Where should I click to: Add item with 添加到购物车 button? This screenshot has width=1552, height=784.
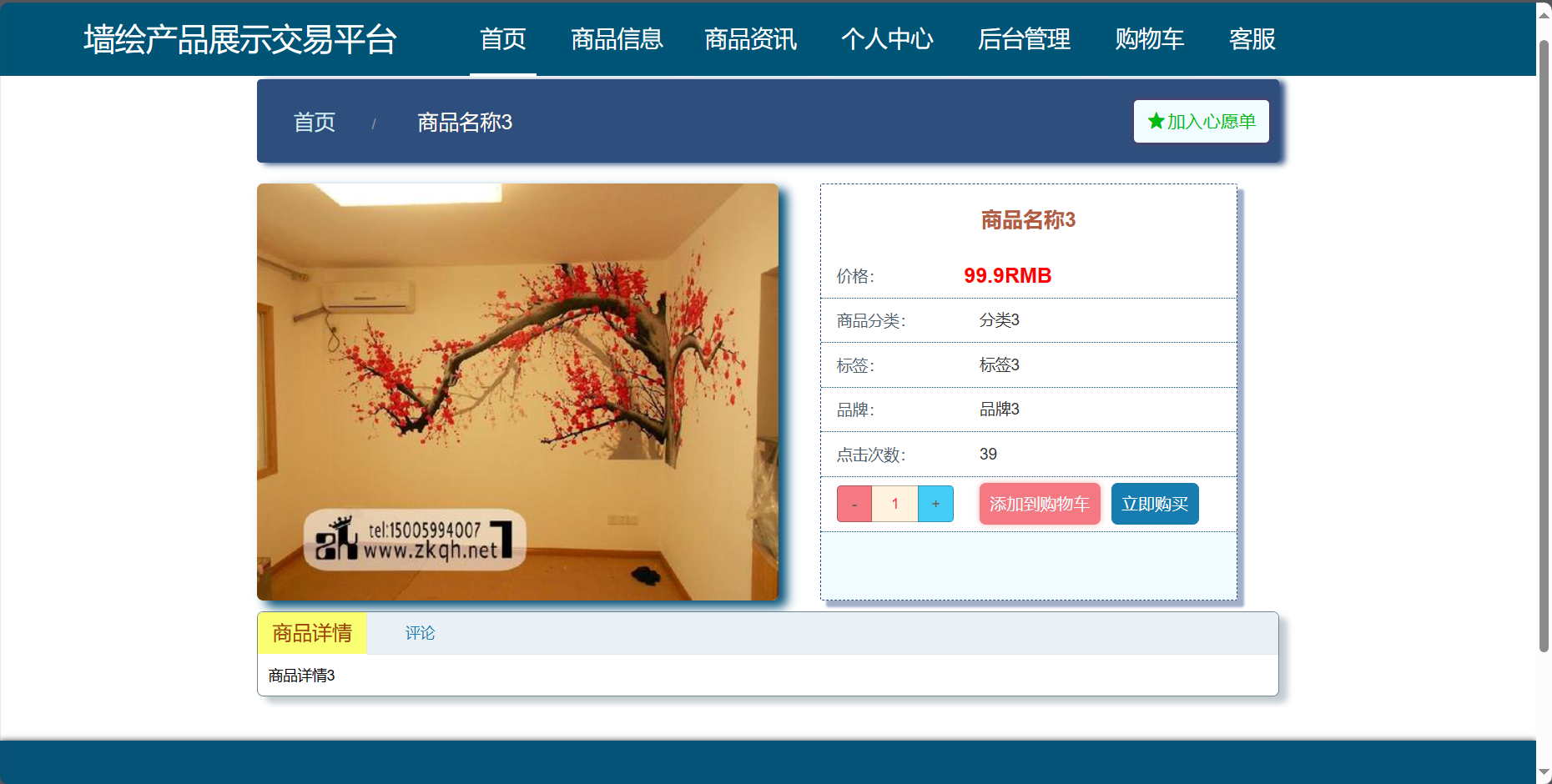[1040, 504]
